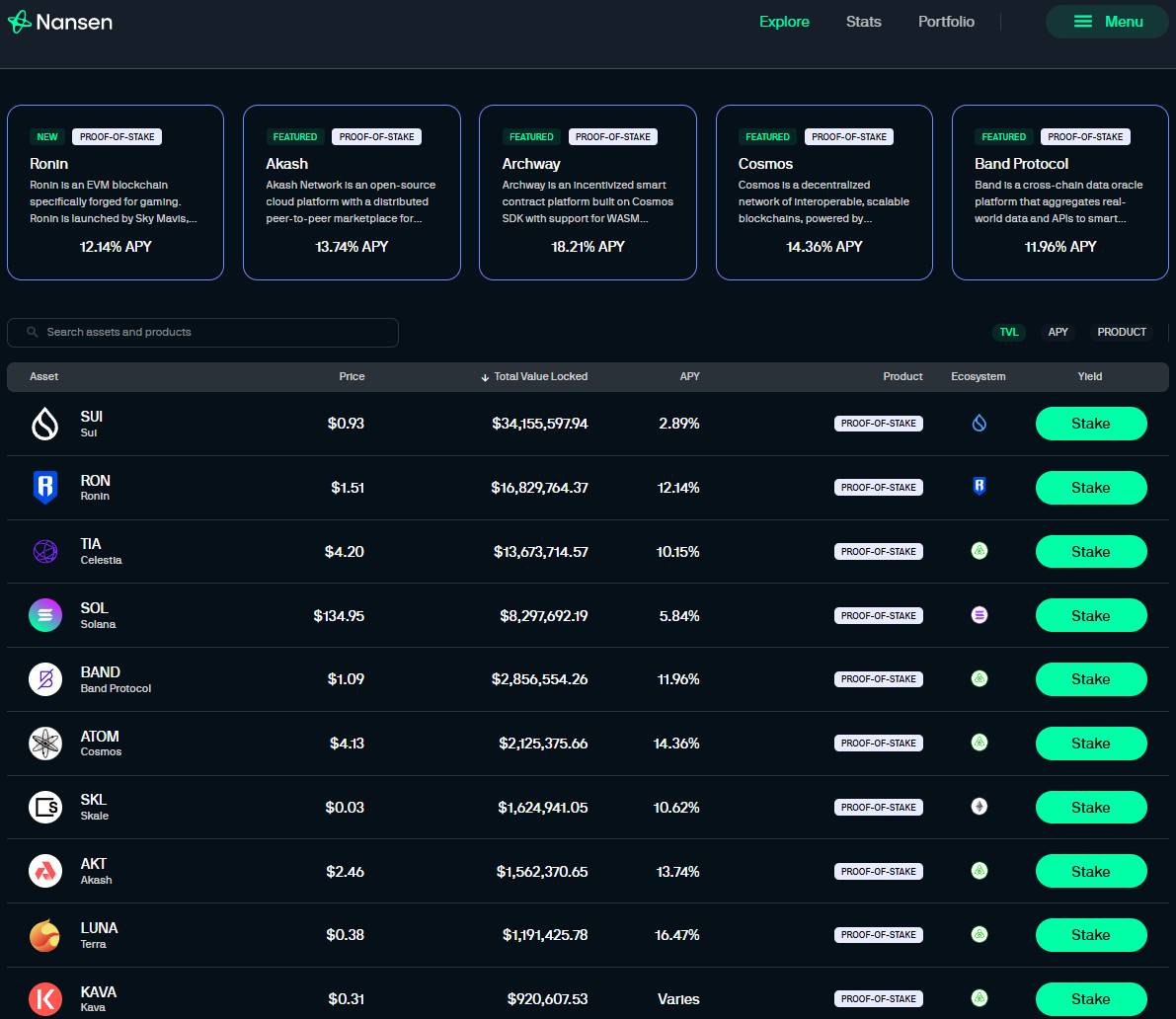Image resolution: width=1176 pixels, height=1019 pixels.
Task: Click the Product column header
Action: [x=903, y=376]
